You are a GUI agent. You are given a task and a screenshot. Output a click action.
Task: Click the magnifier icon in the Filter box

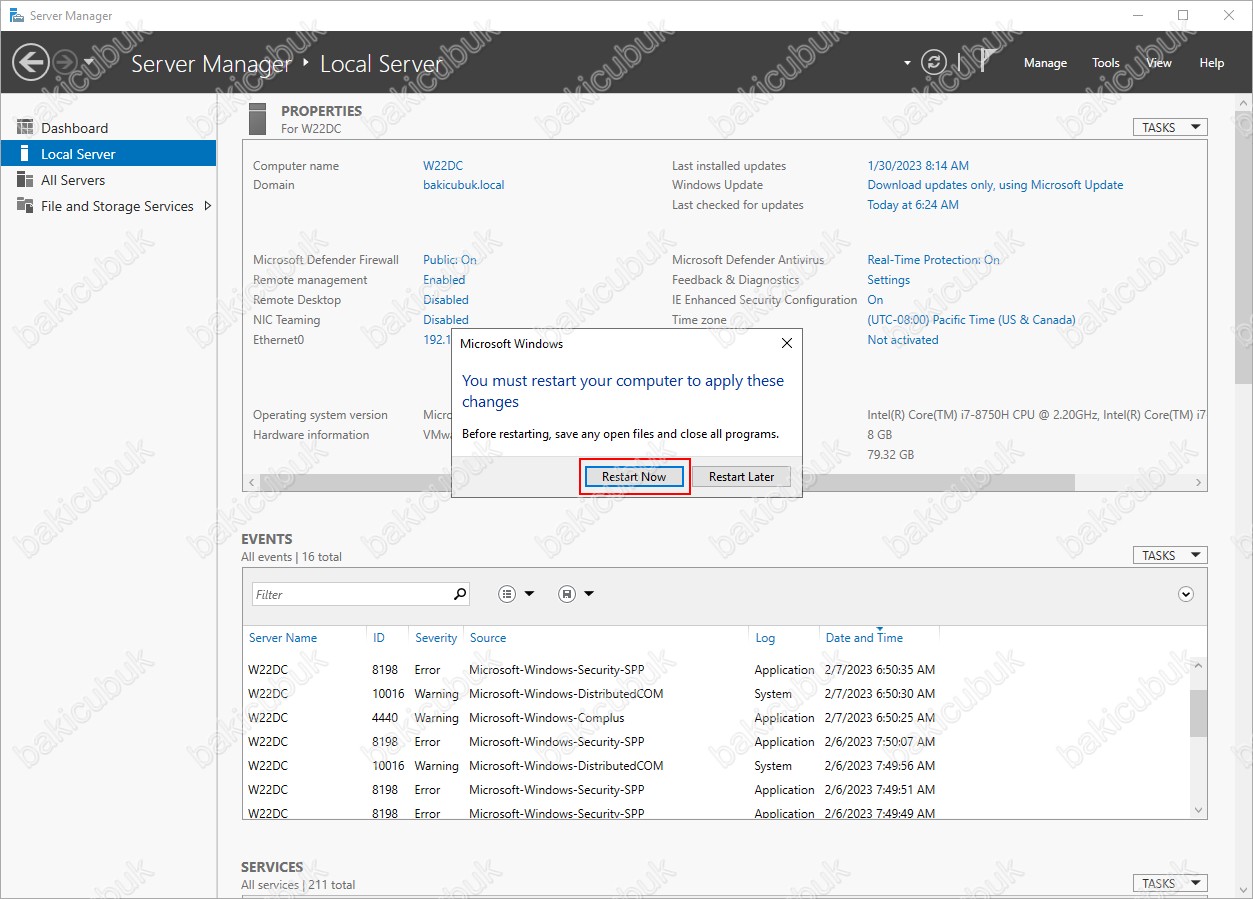460,594
